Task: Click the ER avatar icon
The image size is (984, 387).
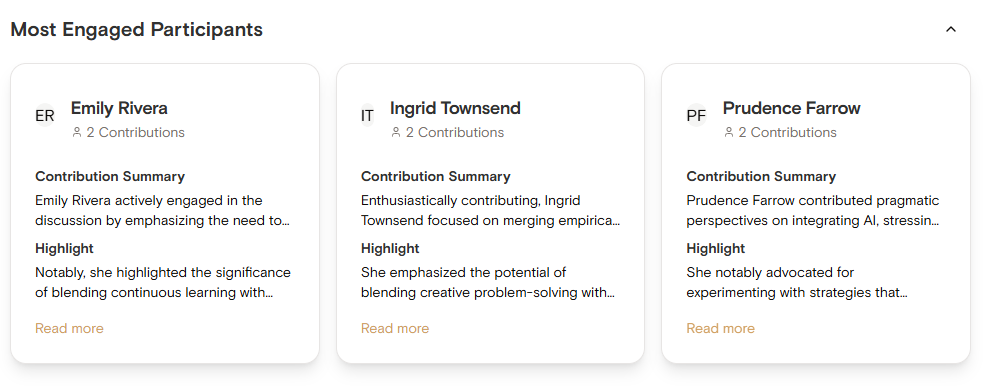Action: (45, 115)
